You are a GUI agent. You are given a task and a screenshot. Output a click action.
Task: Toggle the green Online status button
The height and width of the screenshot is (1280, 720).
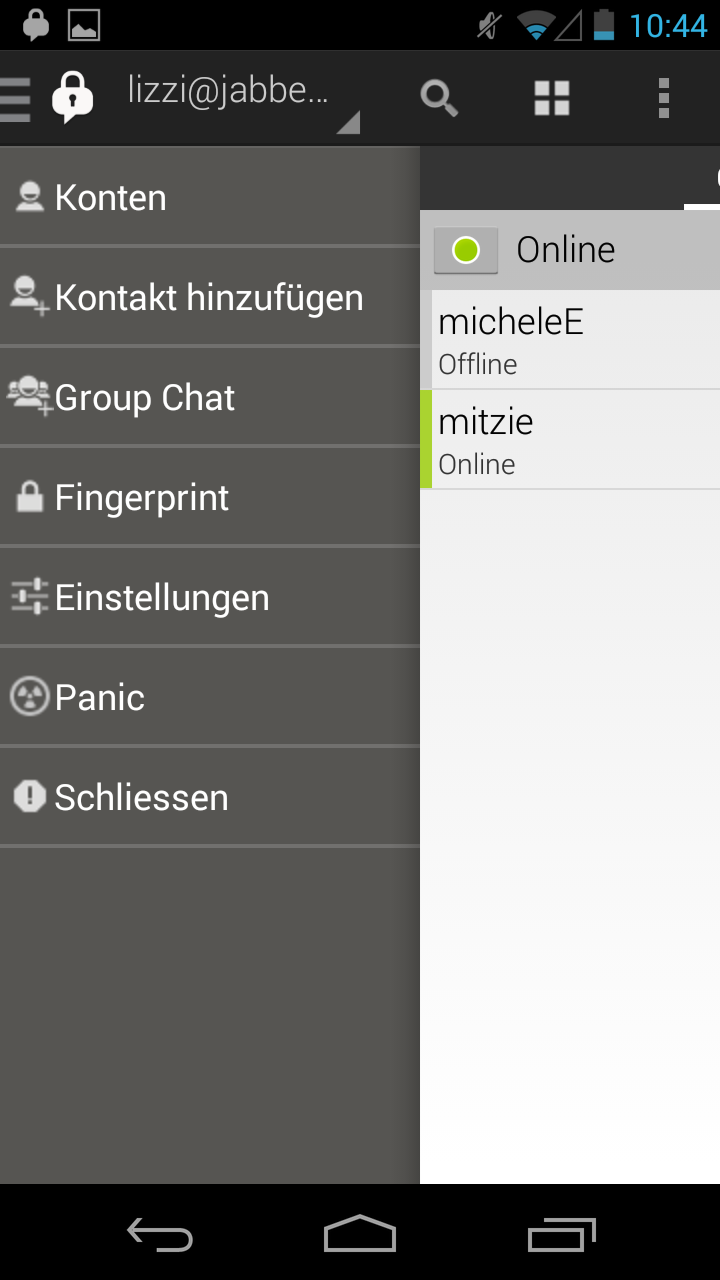(466, 250)
